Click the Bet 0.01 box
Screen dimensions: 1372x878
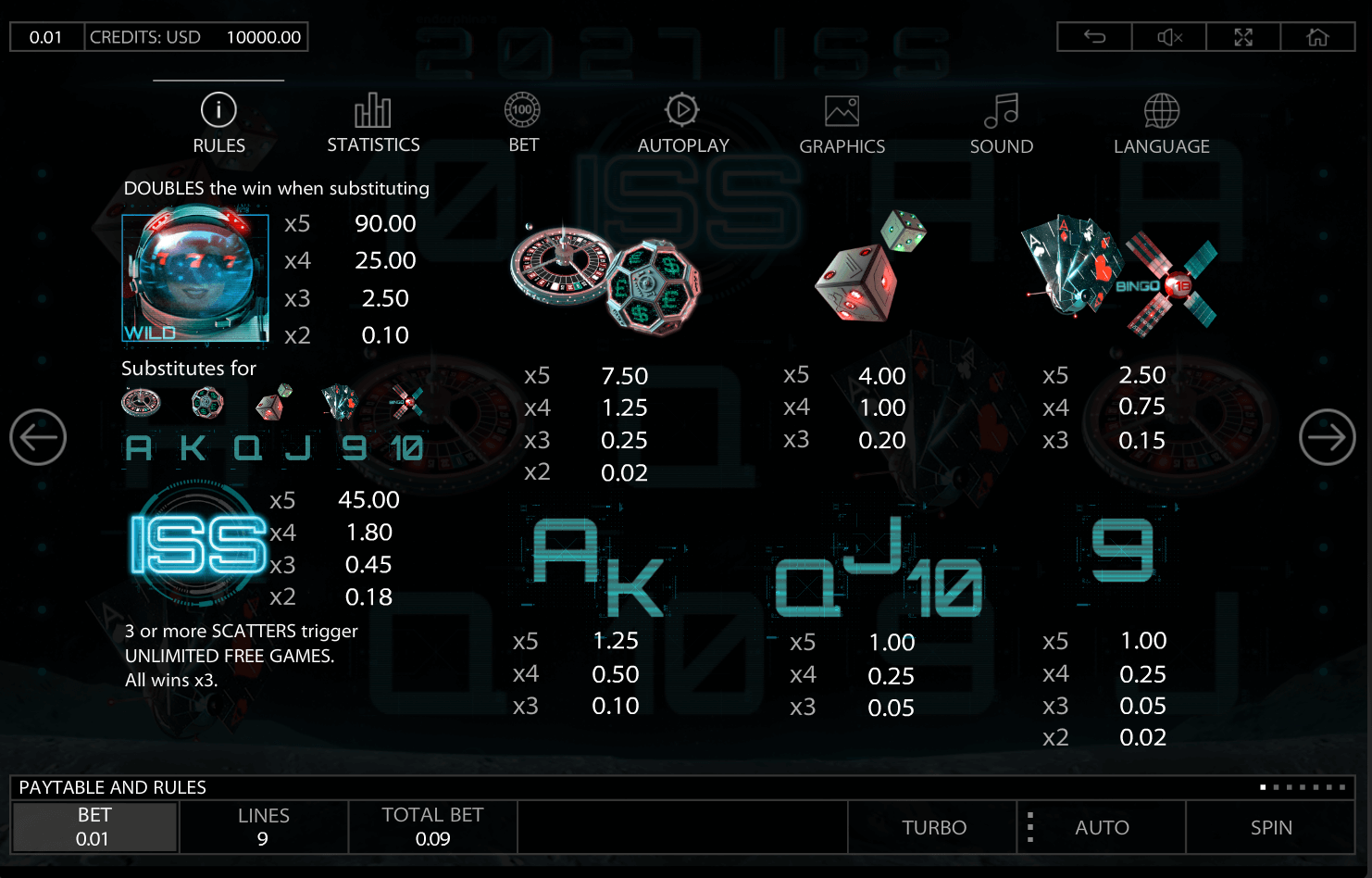click(94, 827)
